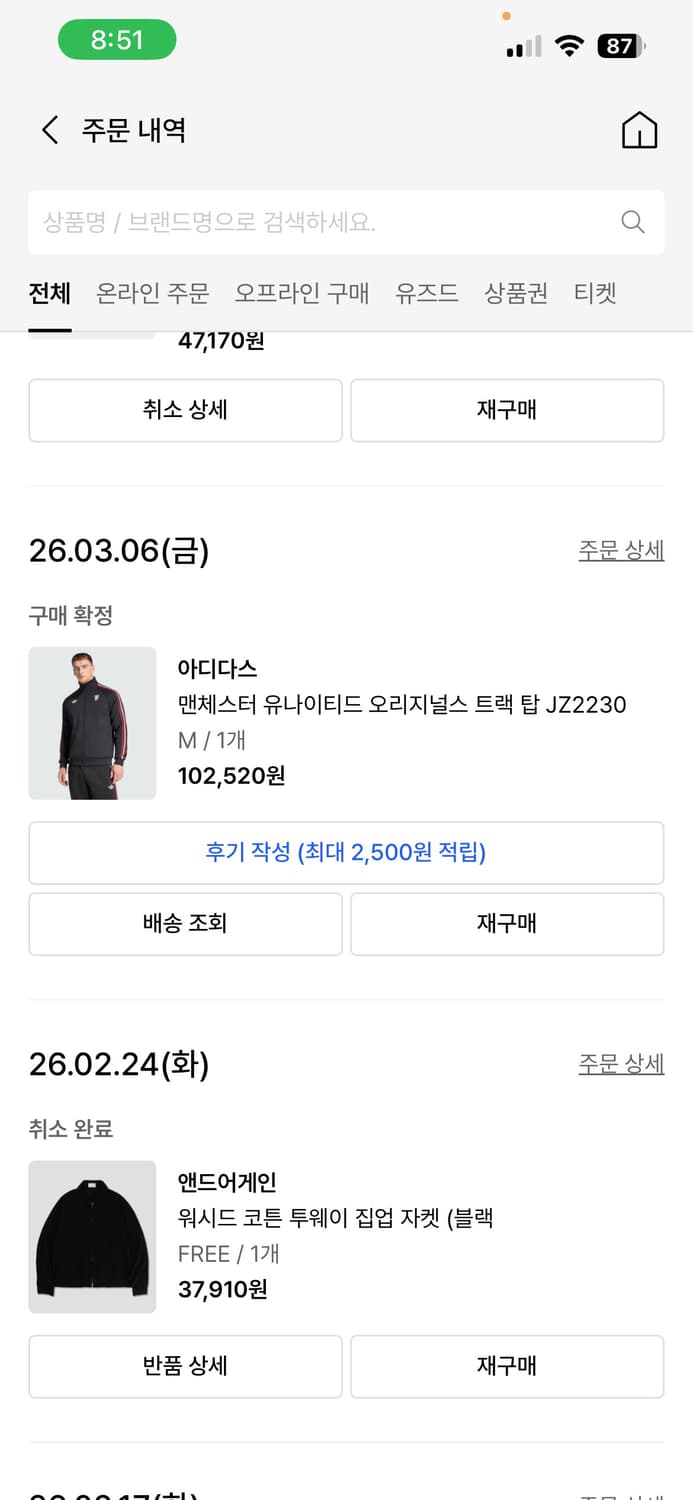693x1500 pixels.
Task: Tap the search magnifier icon
Action: 632,222
